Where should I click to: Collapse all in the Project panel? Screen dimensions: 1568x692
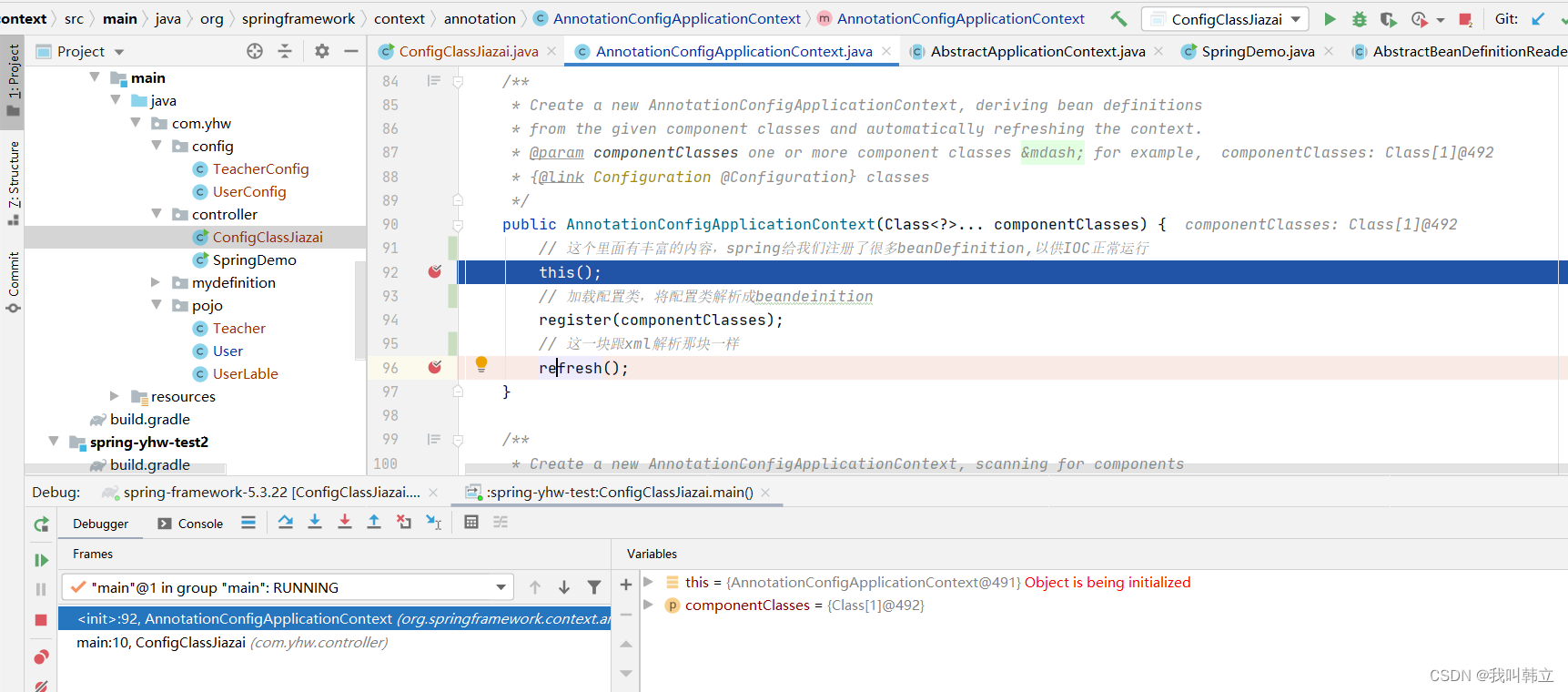pos(285,51)
